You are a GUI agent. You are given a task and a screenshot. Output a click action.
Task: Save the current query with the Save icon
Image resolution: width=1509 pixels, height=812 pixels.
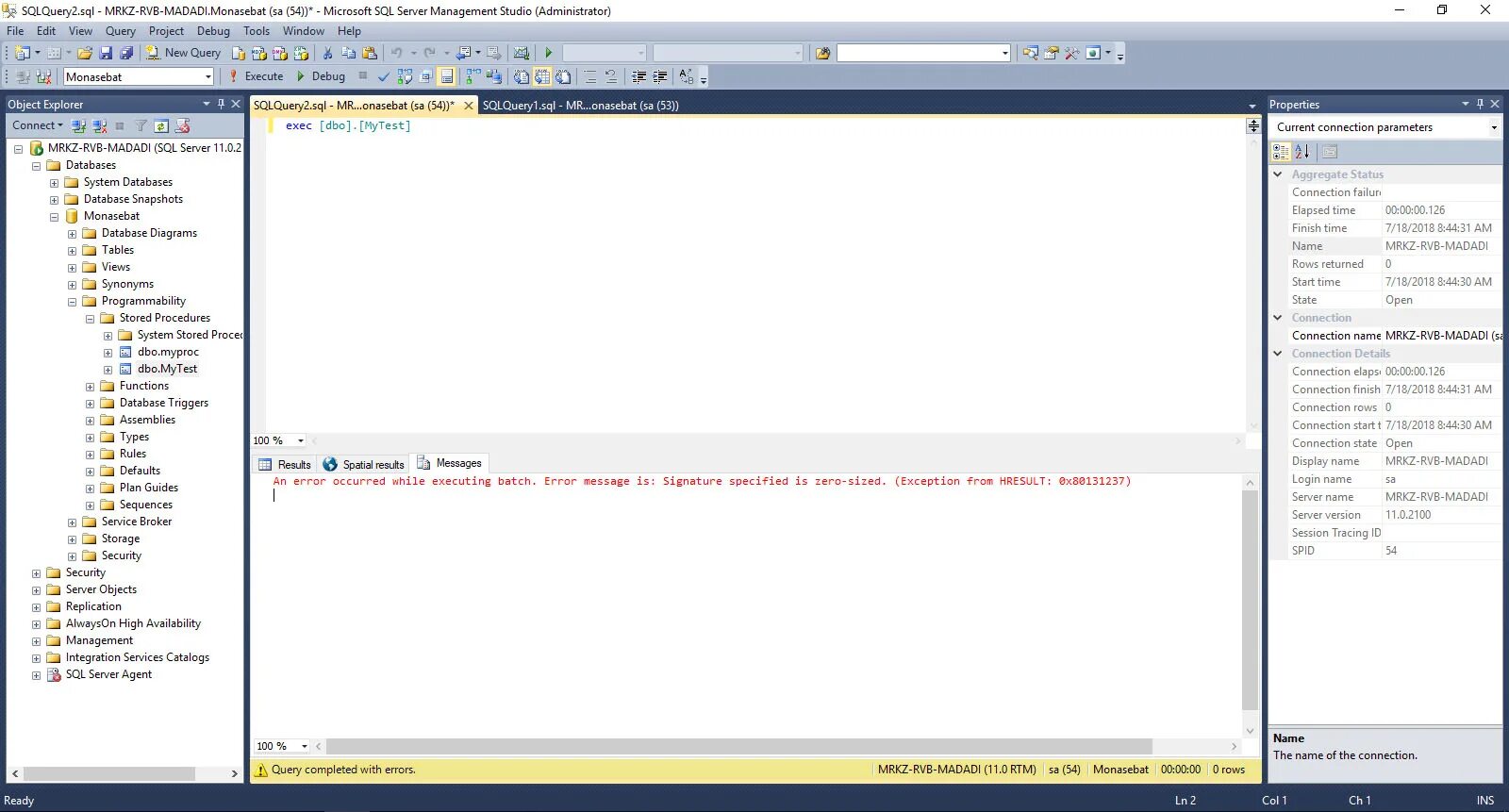pyautogui.click(x=106, y=53)
